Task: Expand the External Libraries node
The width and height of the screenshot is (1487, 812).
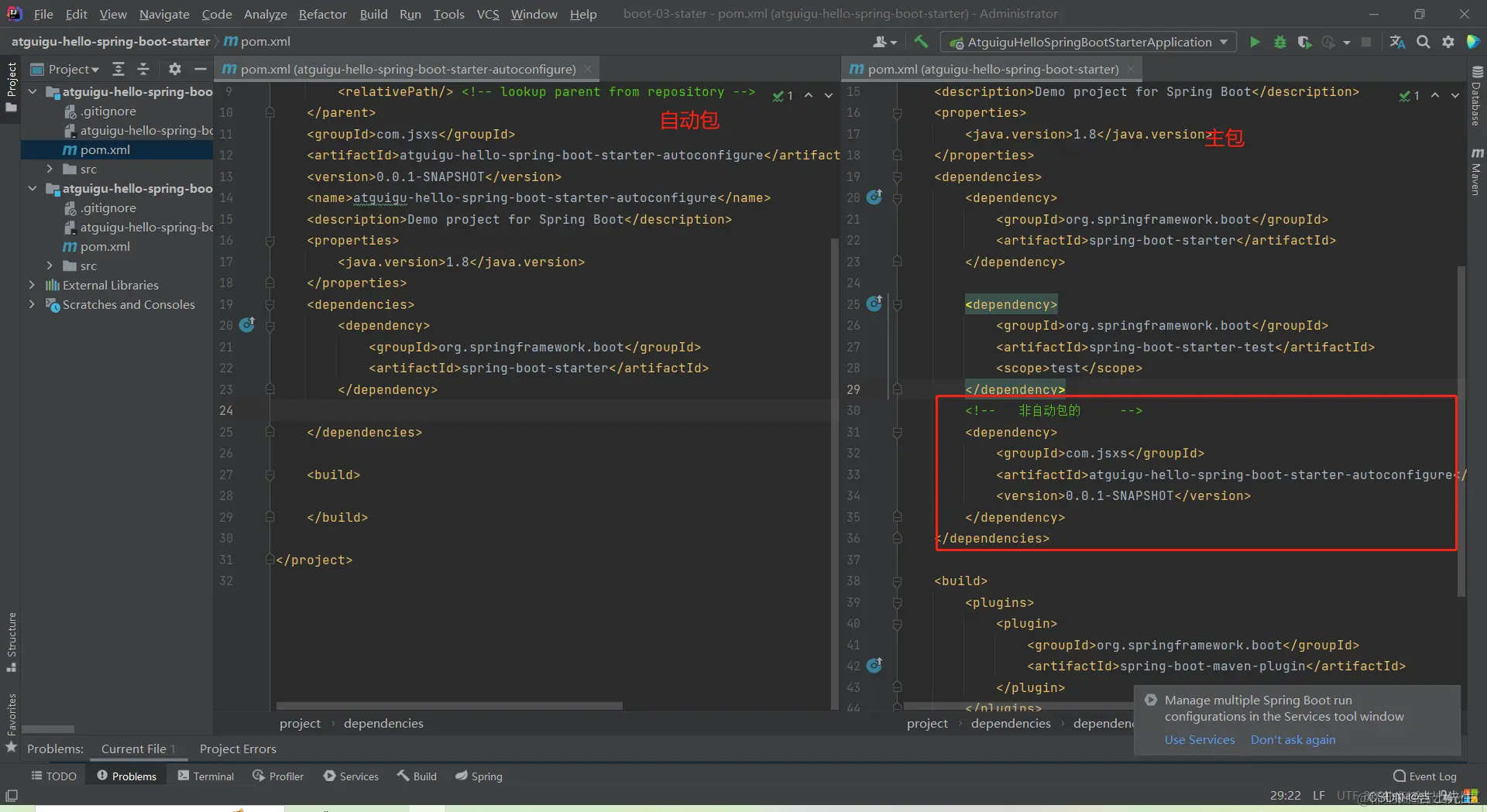Action: click(x=32, y=285)
